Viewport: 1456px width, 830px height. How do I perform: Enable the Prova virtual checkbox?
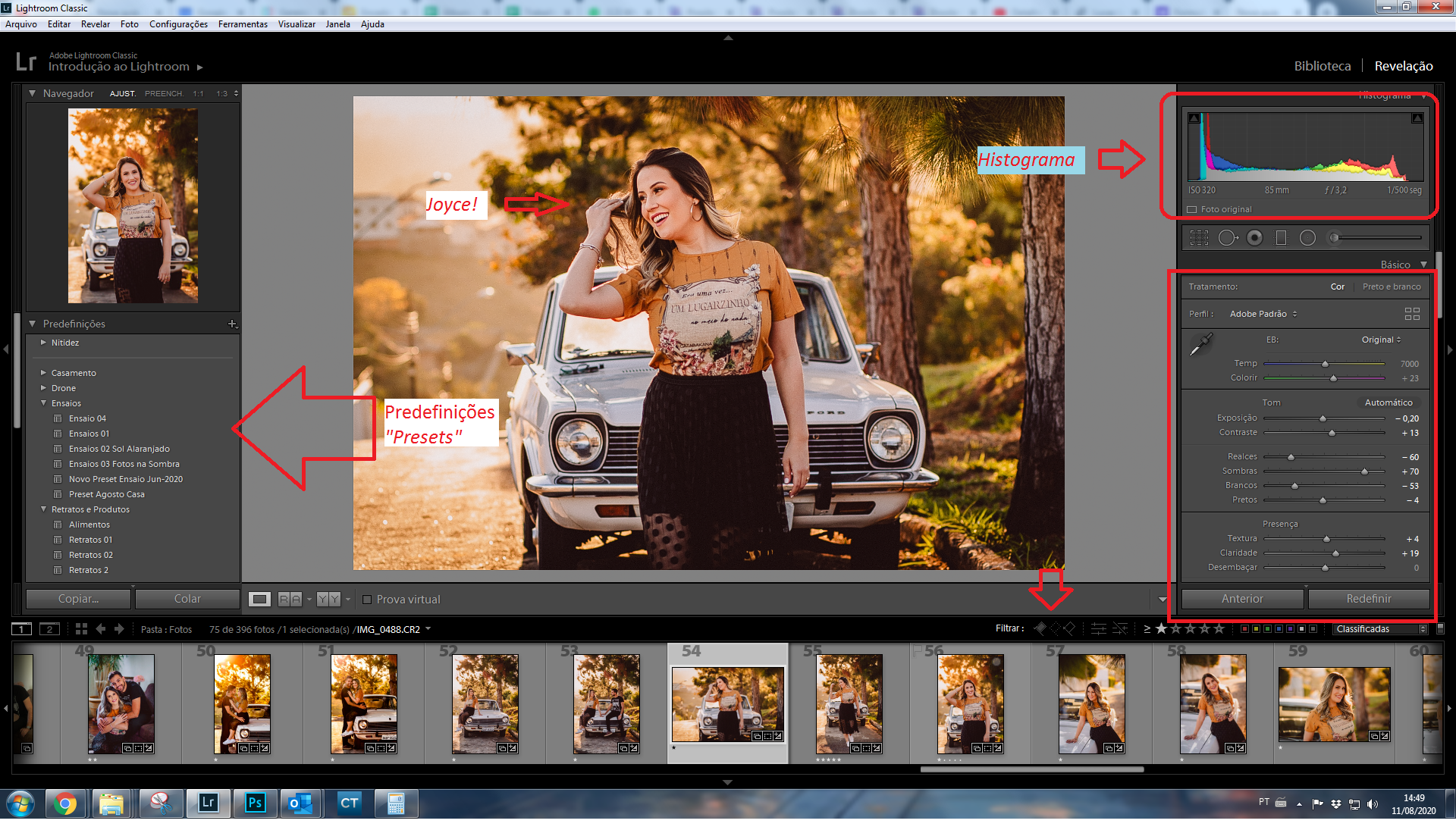367,600
